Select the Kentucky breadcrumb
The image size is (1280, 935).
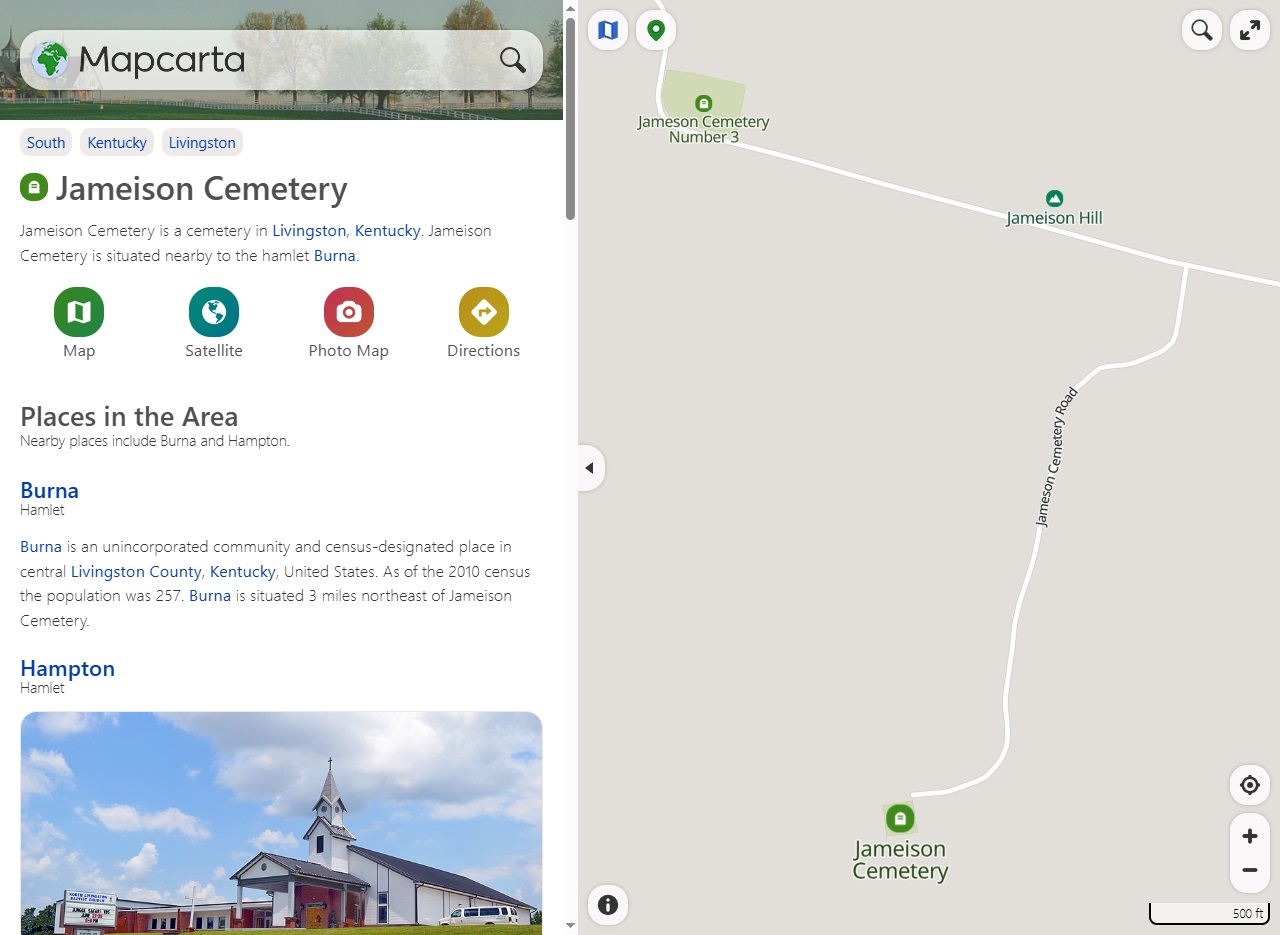(117, 143)
